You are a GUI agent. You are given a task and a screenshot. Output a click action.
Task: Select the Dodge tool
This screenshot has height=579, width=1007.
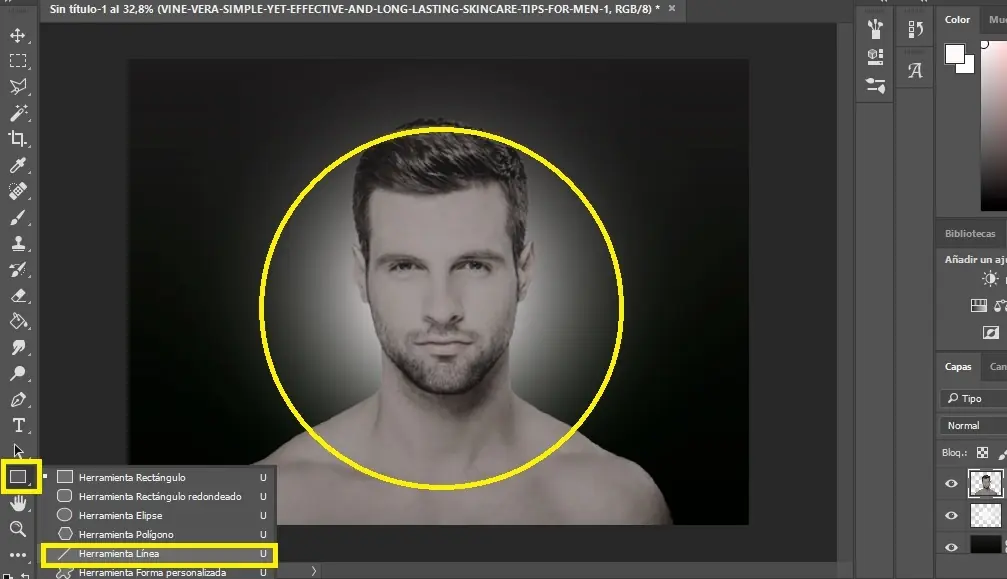[18, 374]
